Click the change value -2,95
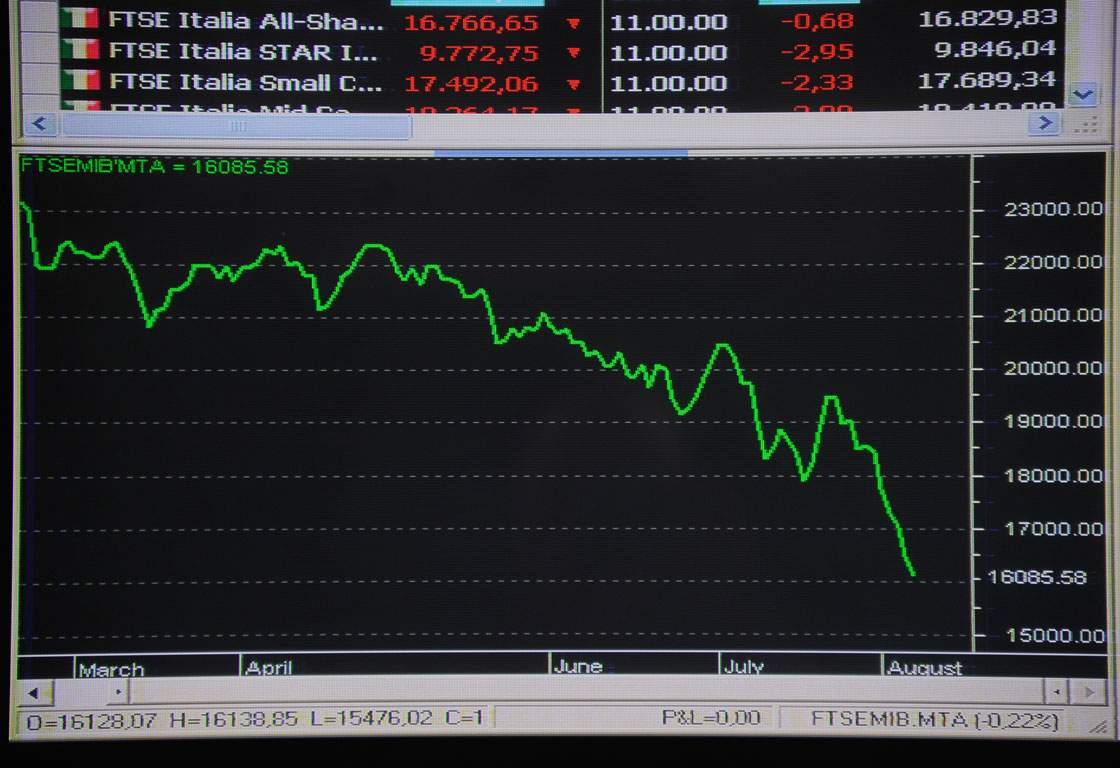Viewport: 1120px width, 768px height. pos(817,51)
